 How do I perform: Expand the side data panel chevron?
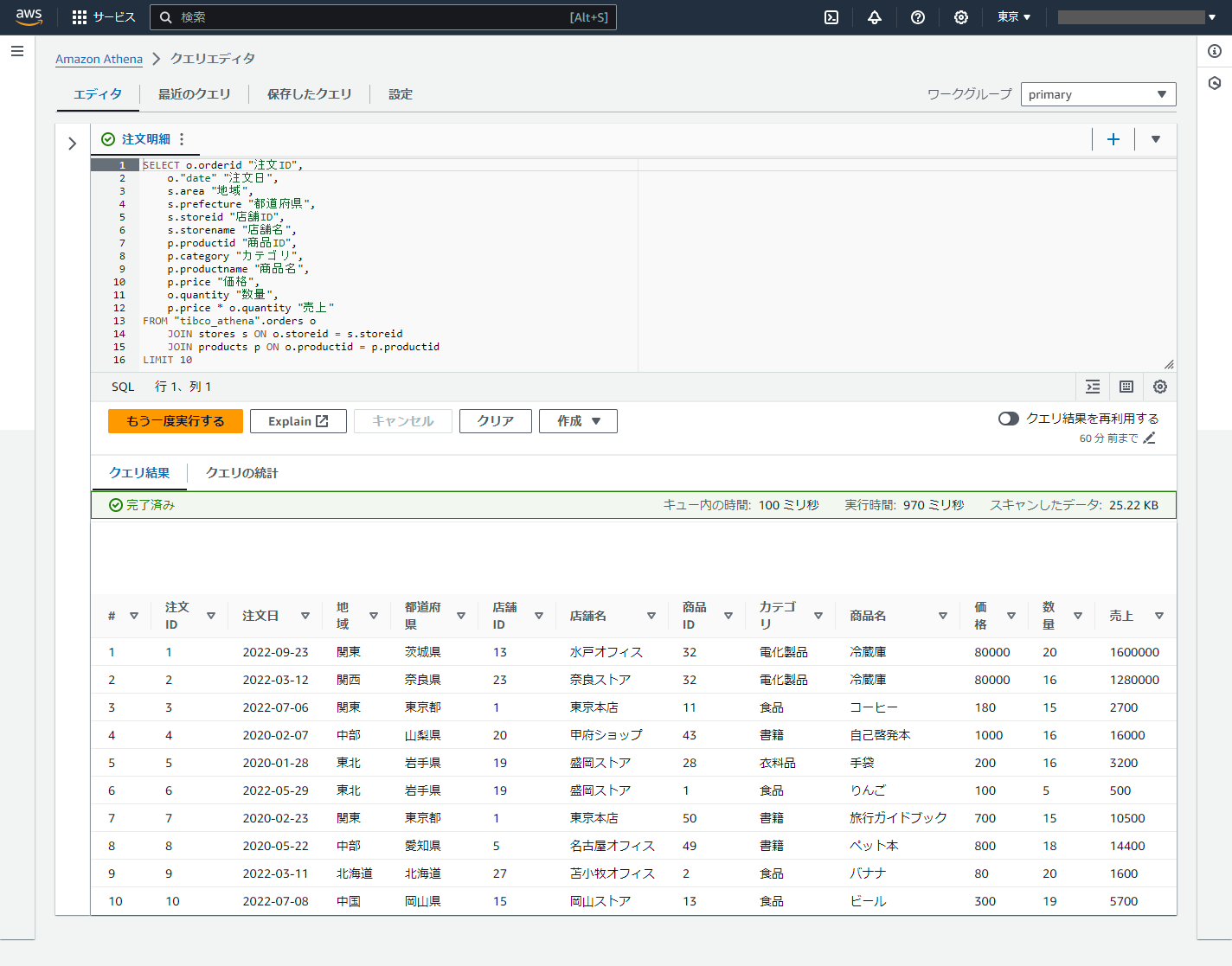pos(73,144)
